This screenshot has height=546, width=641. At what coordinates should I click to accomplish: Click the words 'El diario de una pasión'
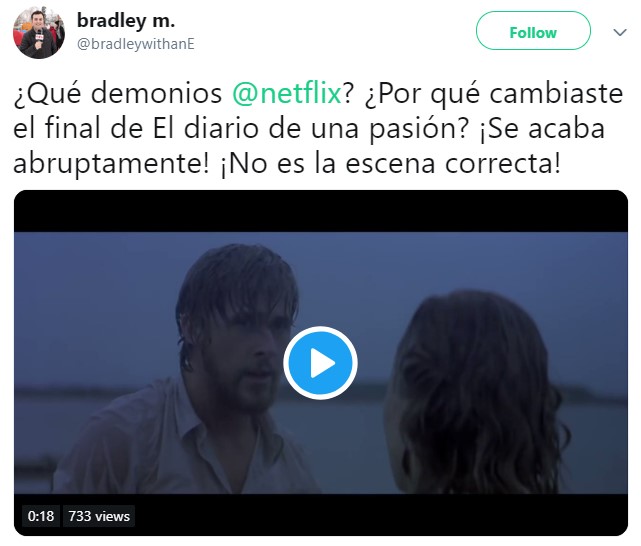[310, 128]
